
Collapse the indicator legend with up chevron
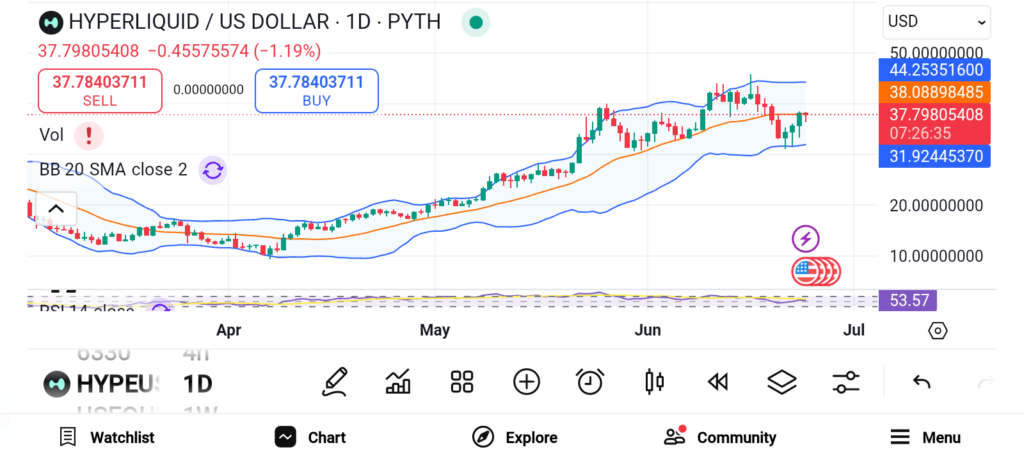pos(56,209)
